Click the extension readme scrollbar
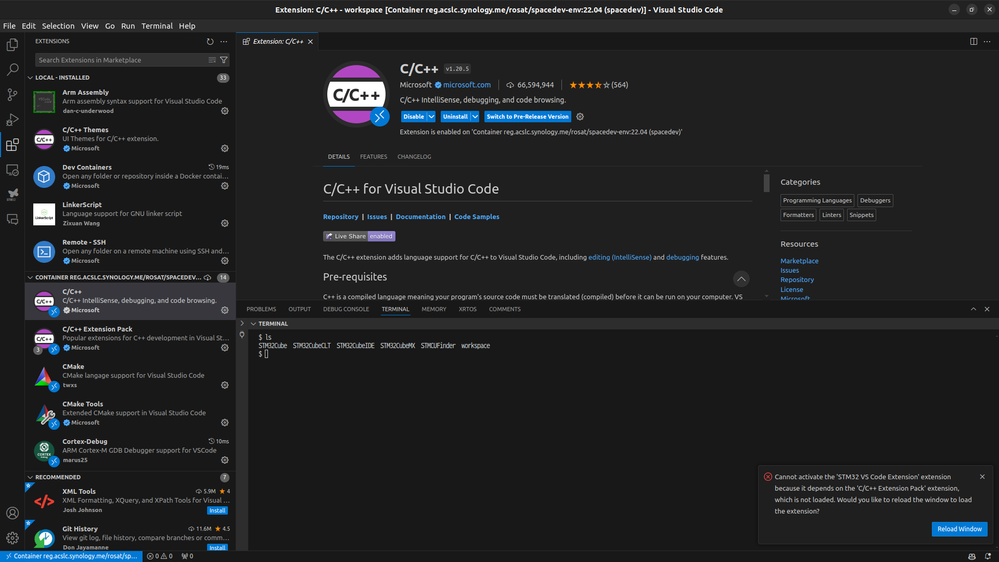Image resolution: width=999 pixels, height=562 pixels. click(x=766, y=183)
